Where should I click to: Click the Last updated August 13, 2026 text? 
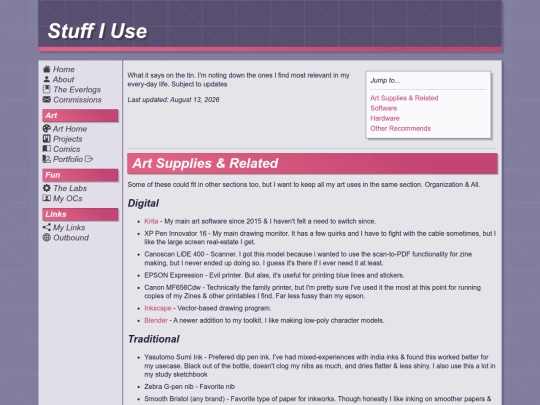pyautogui.click(x=173, y=100)
